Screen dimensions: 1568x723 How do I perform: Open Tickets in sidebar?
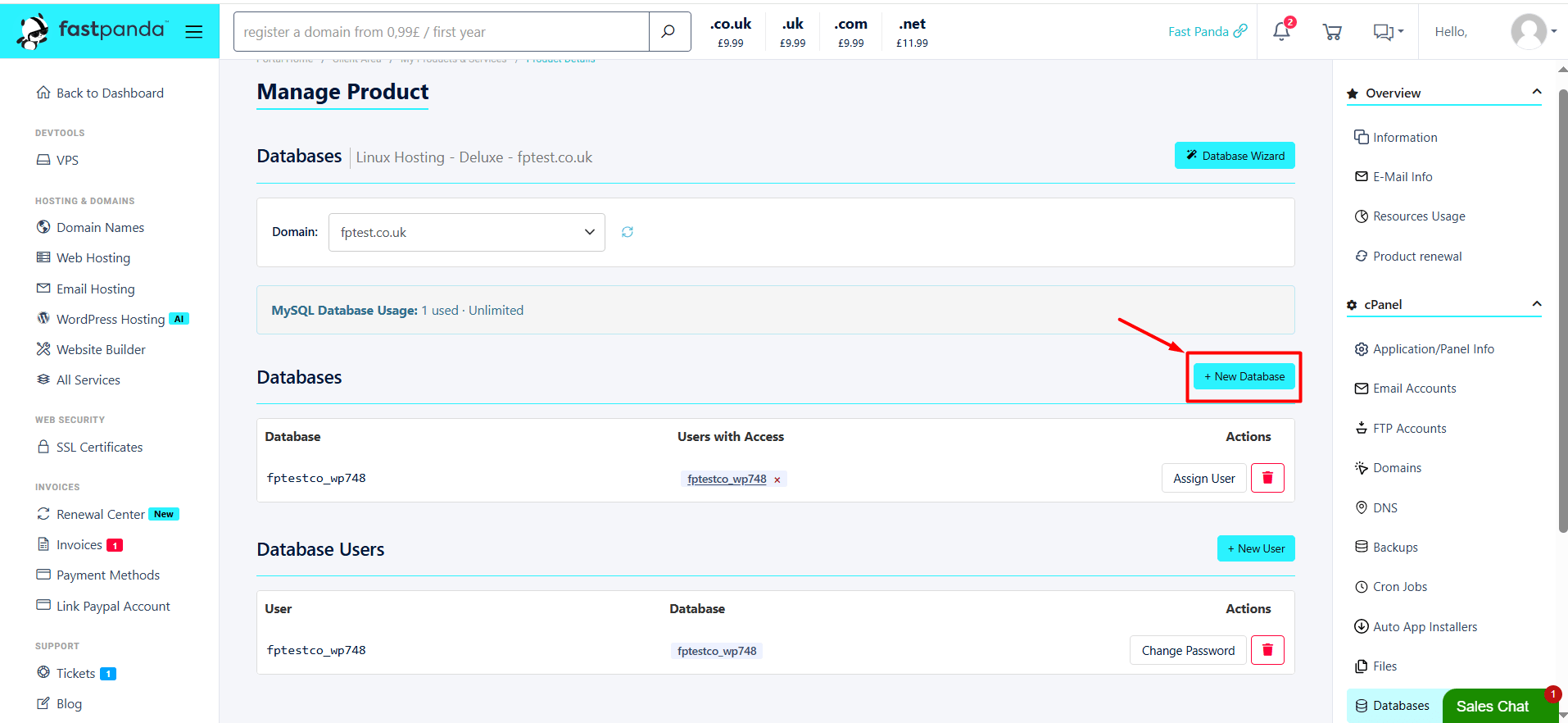[x=76, y=673]
